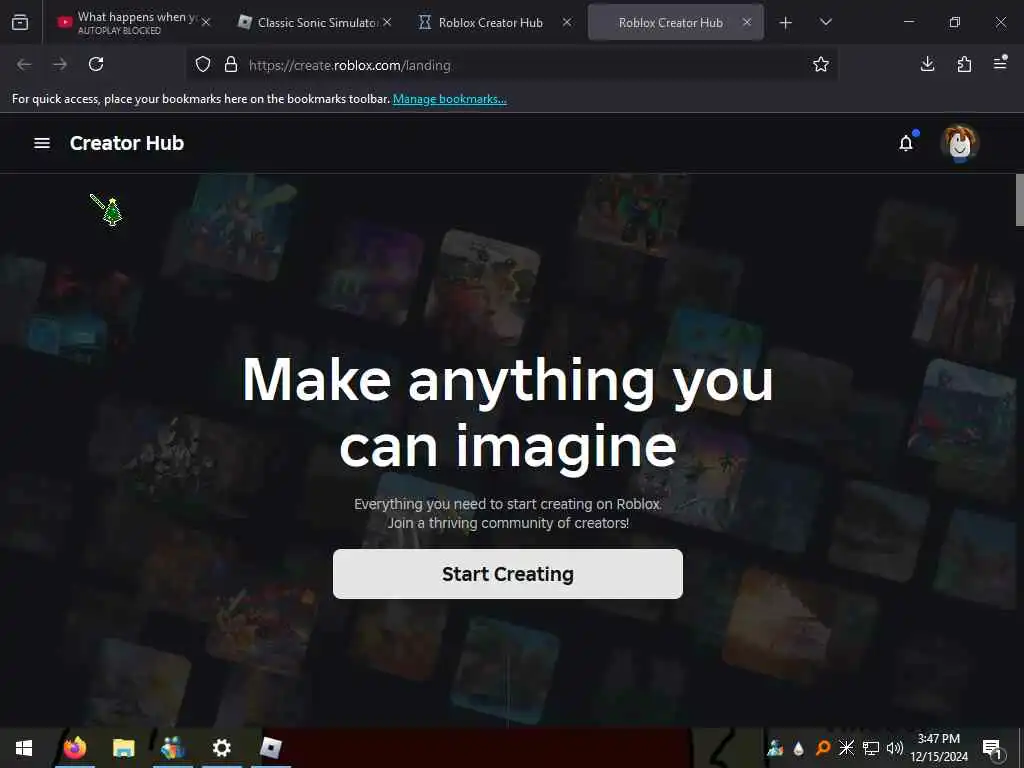Open the Creator Hub hamburger menu
Screen dimensions: 1024x768
(x=42, y=143)
